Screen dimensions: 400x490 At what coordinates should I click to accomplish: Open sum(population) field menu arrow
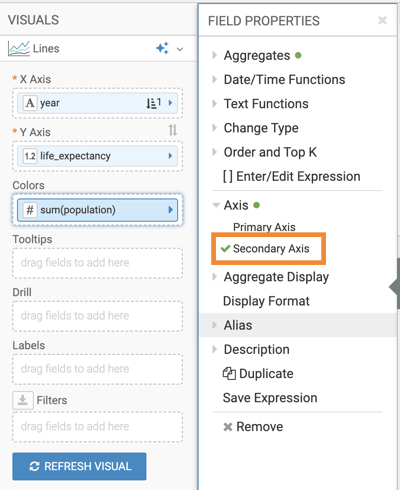[171, 210]
